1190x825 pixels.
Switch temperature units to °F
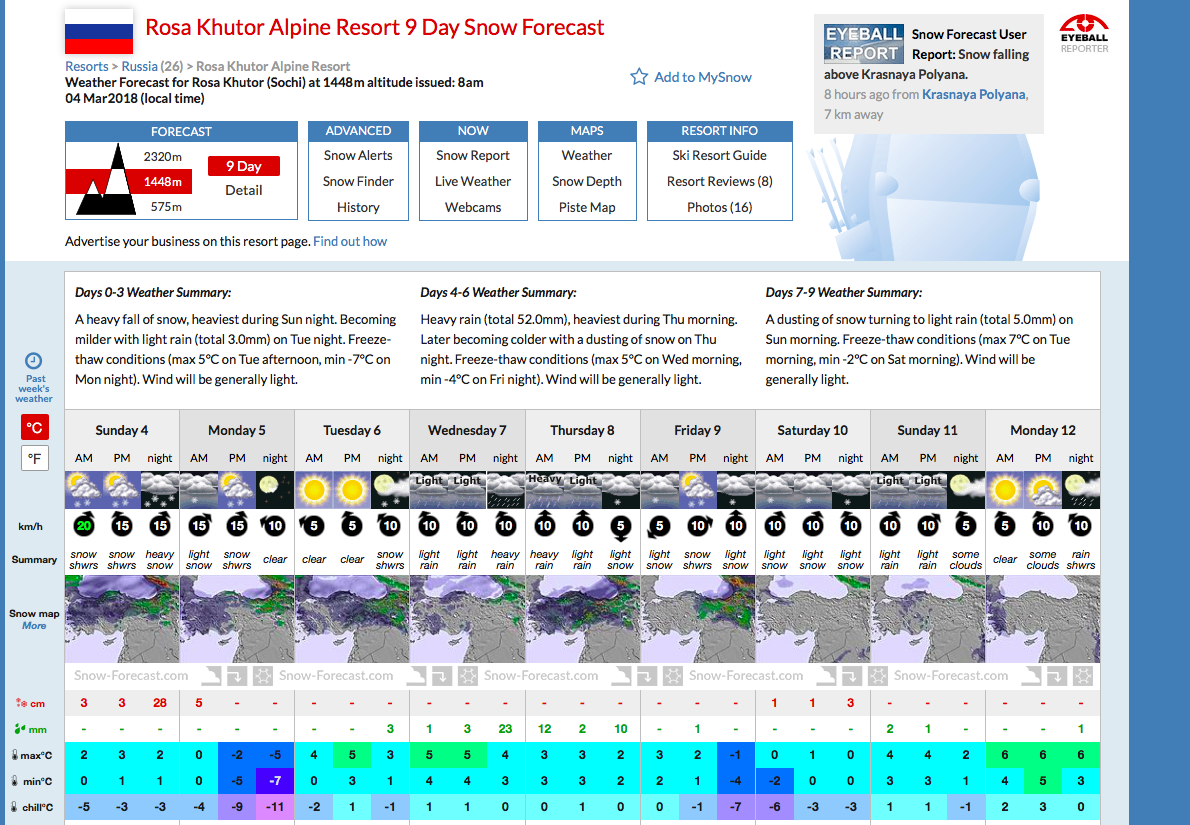(34, 458)
